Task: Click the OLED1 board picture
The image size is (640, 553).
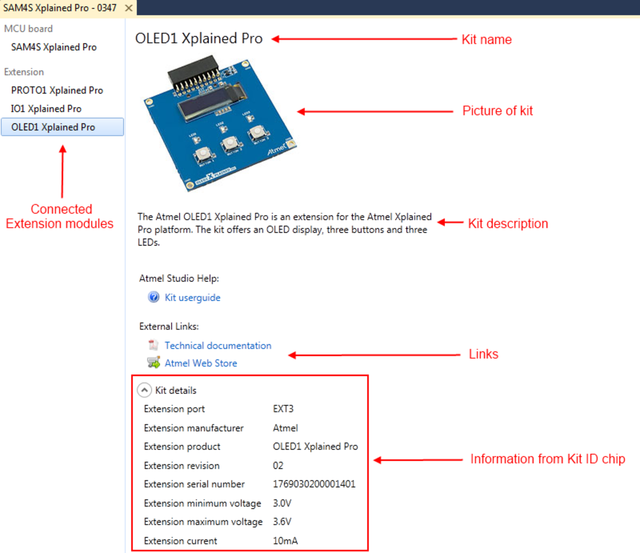Action: tap(220, 123)
